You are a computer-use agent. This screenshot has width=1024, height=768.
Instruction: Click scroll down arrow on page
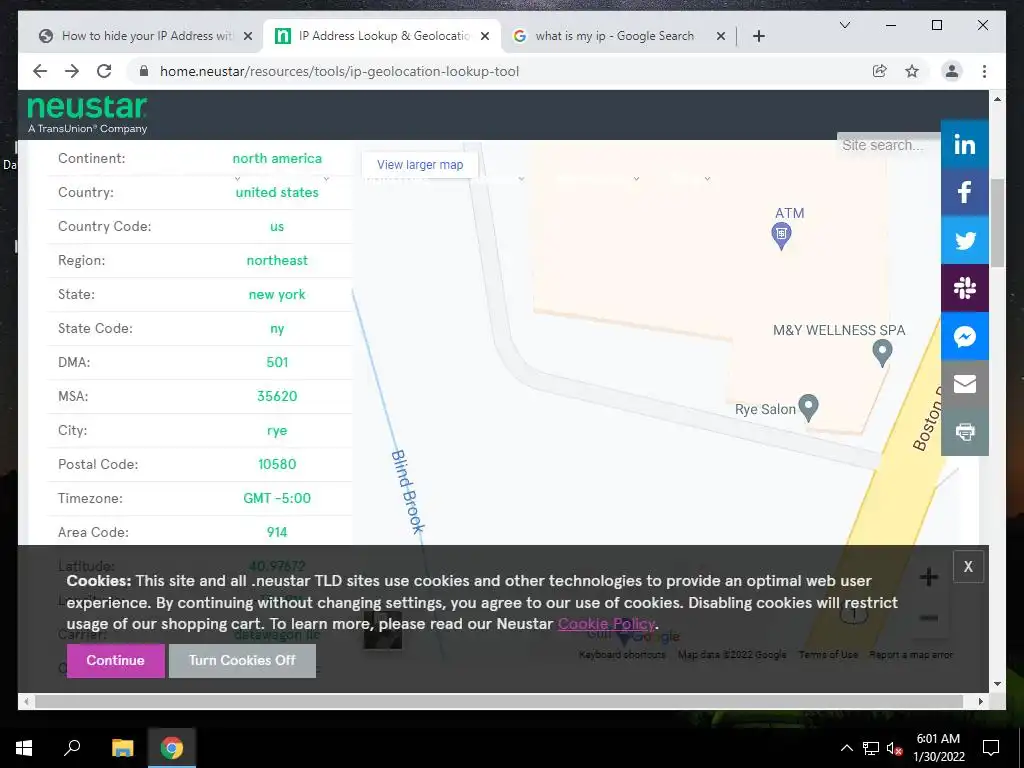point(997,684)
